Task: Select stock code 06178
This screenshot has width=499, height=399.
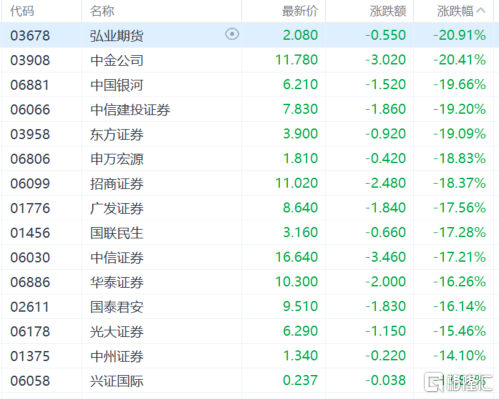Action: [30, 331]
